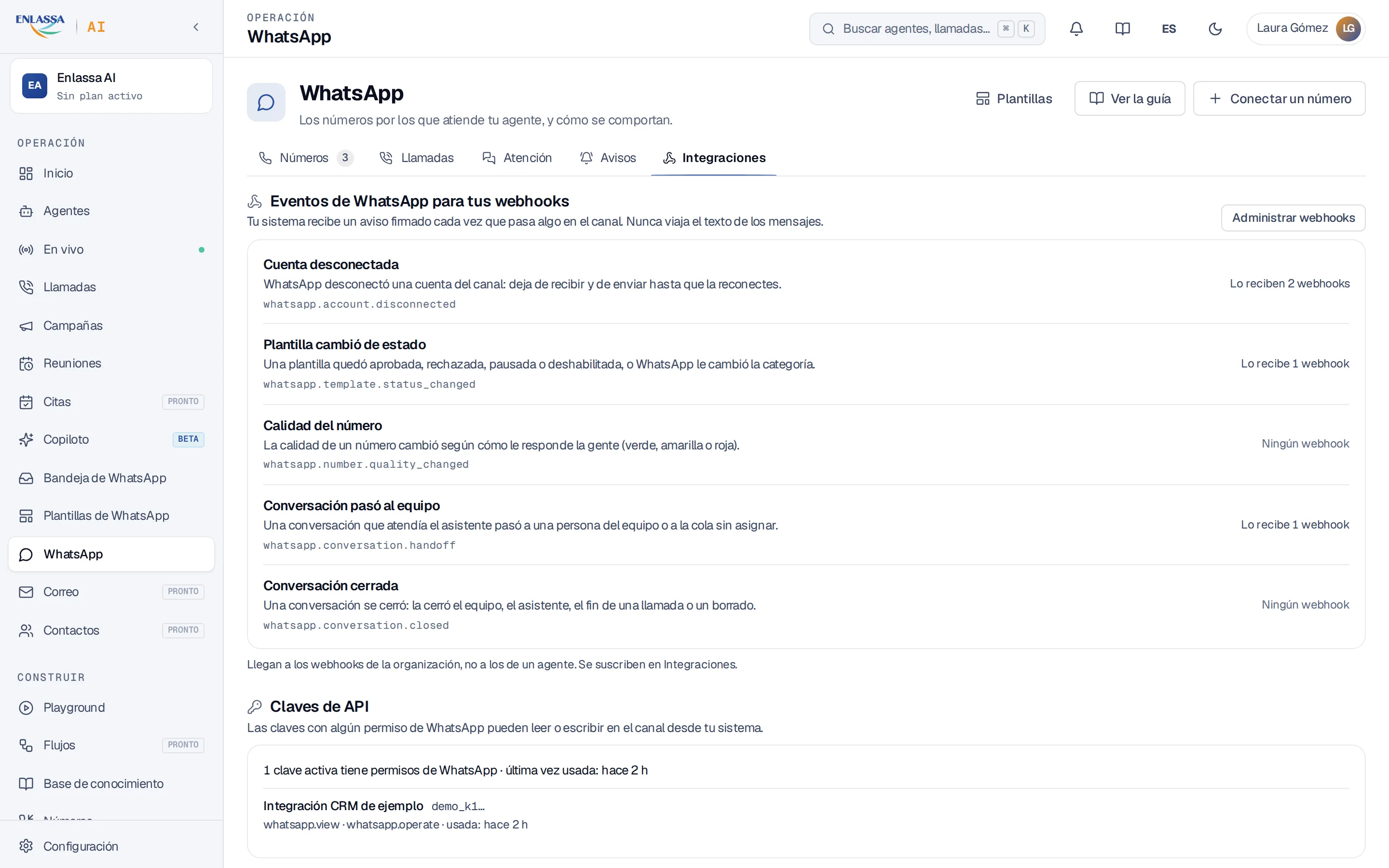The height and width of the screenshot is (868, 1389).
Task: Select the Integraciones tab
Action: [714, 158]
